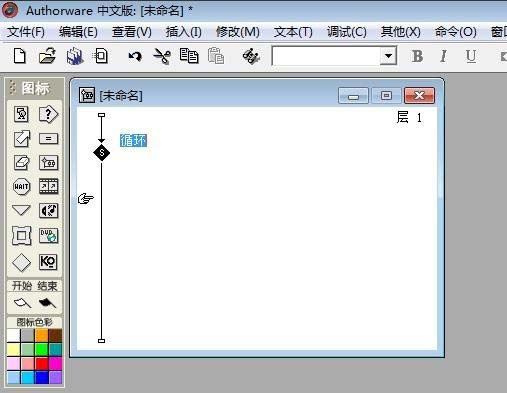Choose the orange icon color swatch
Screen dimensions: 507x393
[x=42, y=336]
